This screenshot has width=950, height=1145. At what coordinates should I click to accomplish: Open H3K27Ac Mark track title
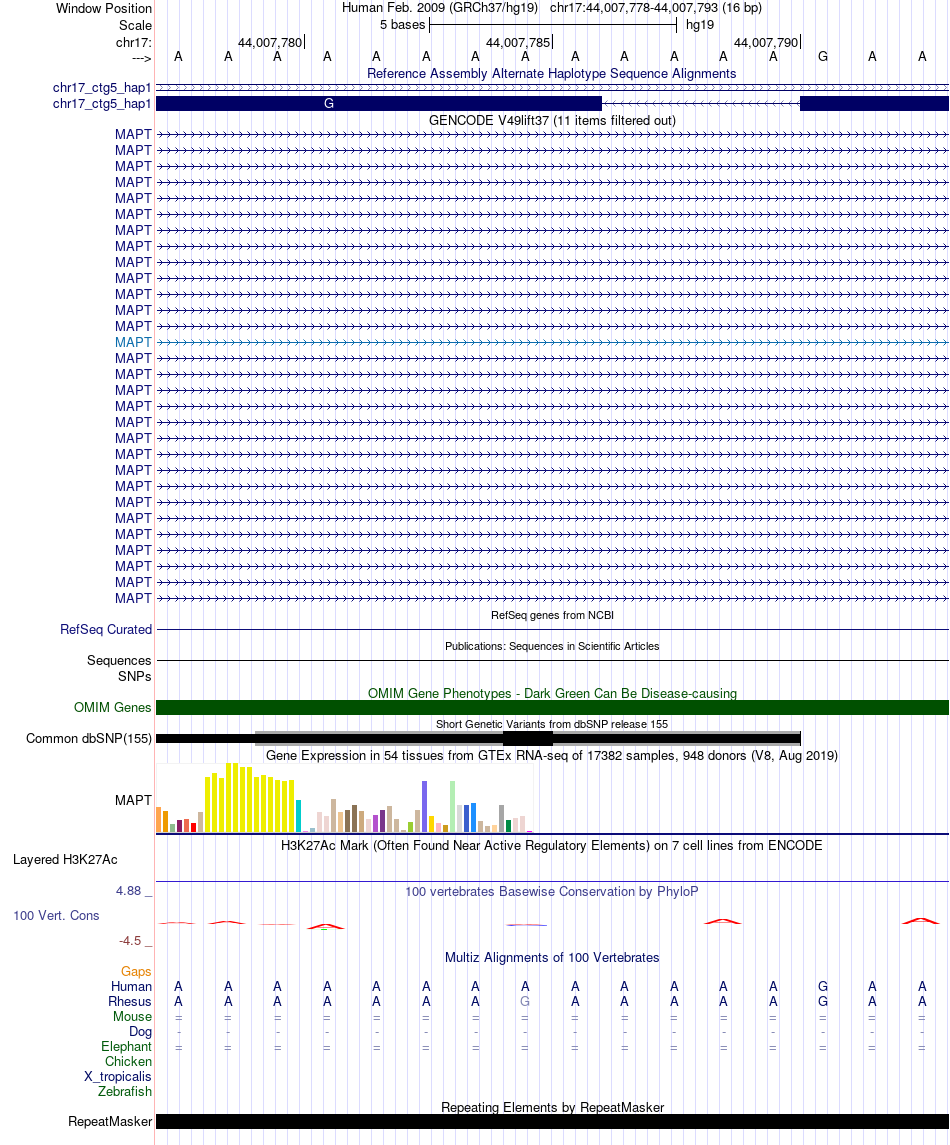tap(552, 846)
